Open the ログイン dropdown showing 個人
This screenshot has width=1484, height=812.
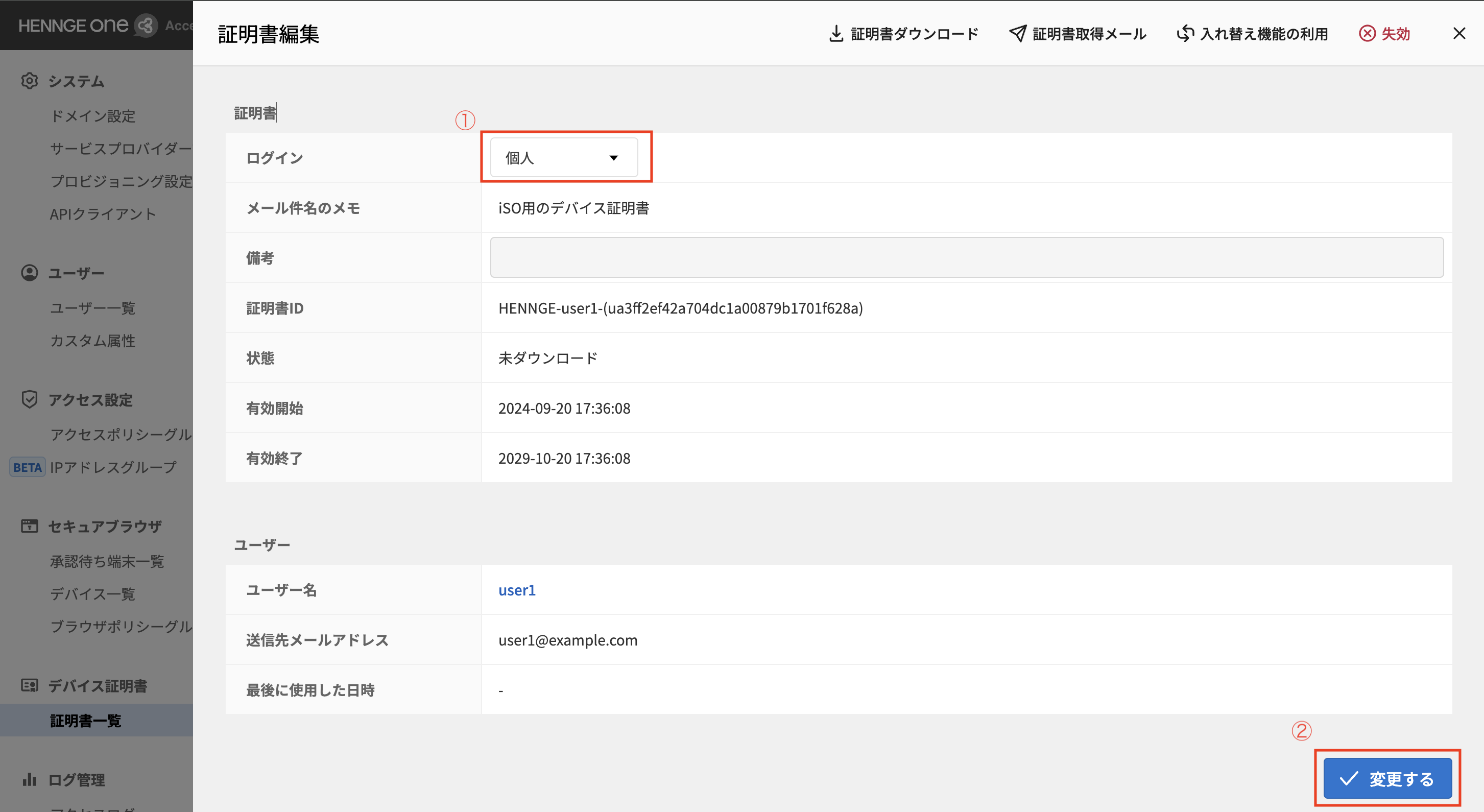[x=563, y=157]
